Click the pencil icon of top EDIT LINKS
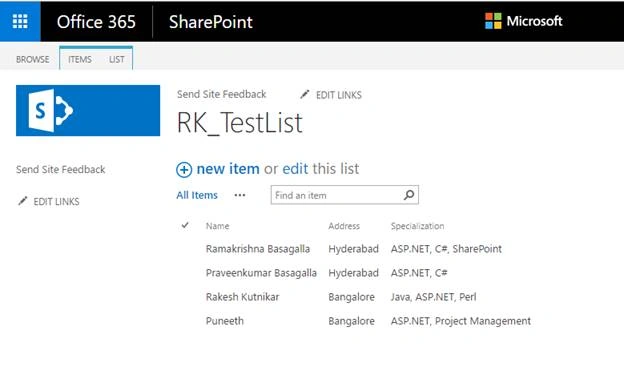 pyautogui.click(x=304, y=94)
